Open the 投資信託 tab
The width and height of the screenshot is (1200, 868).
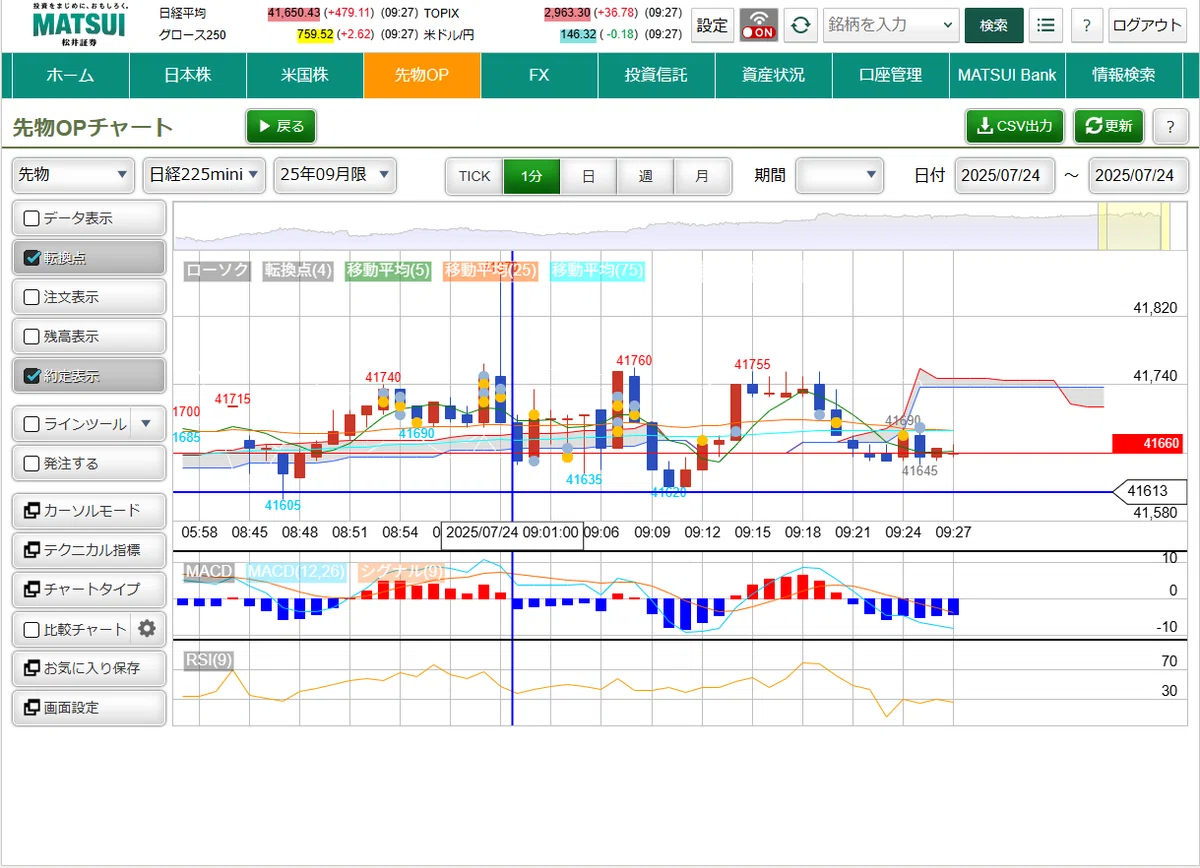click(656, 75)
